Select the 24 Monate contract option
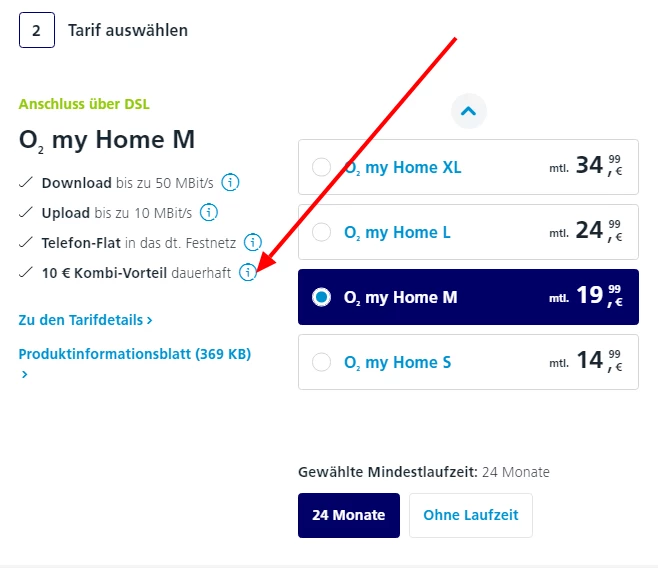 coord(348,515)
